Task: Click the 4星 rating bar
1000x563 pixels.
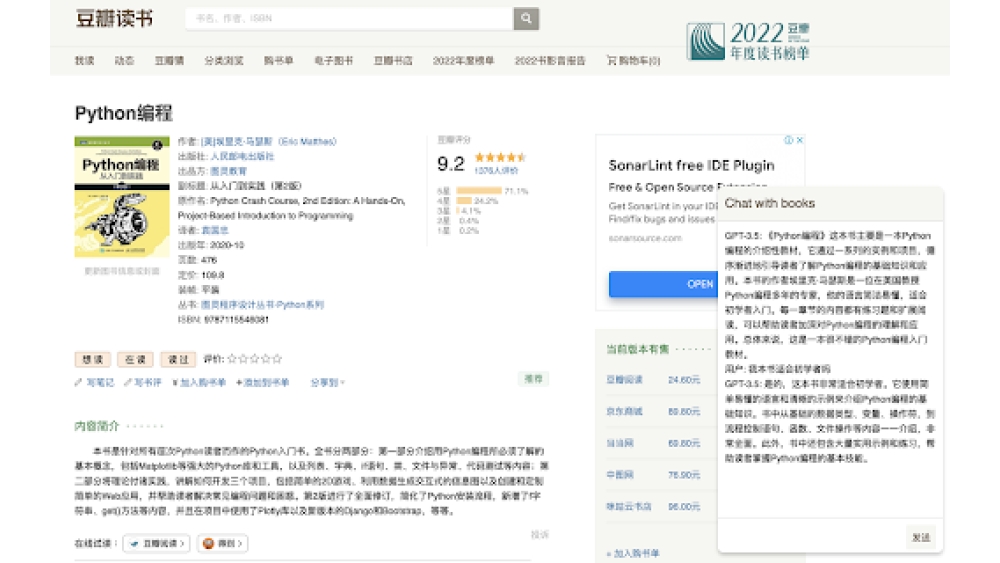Action: click(x=464, y=200)
